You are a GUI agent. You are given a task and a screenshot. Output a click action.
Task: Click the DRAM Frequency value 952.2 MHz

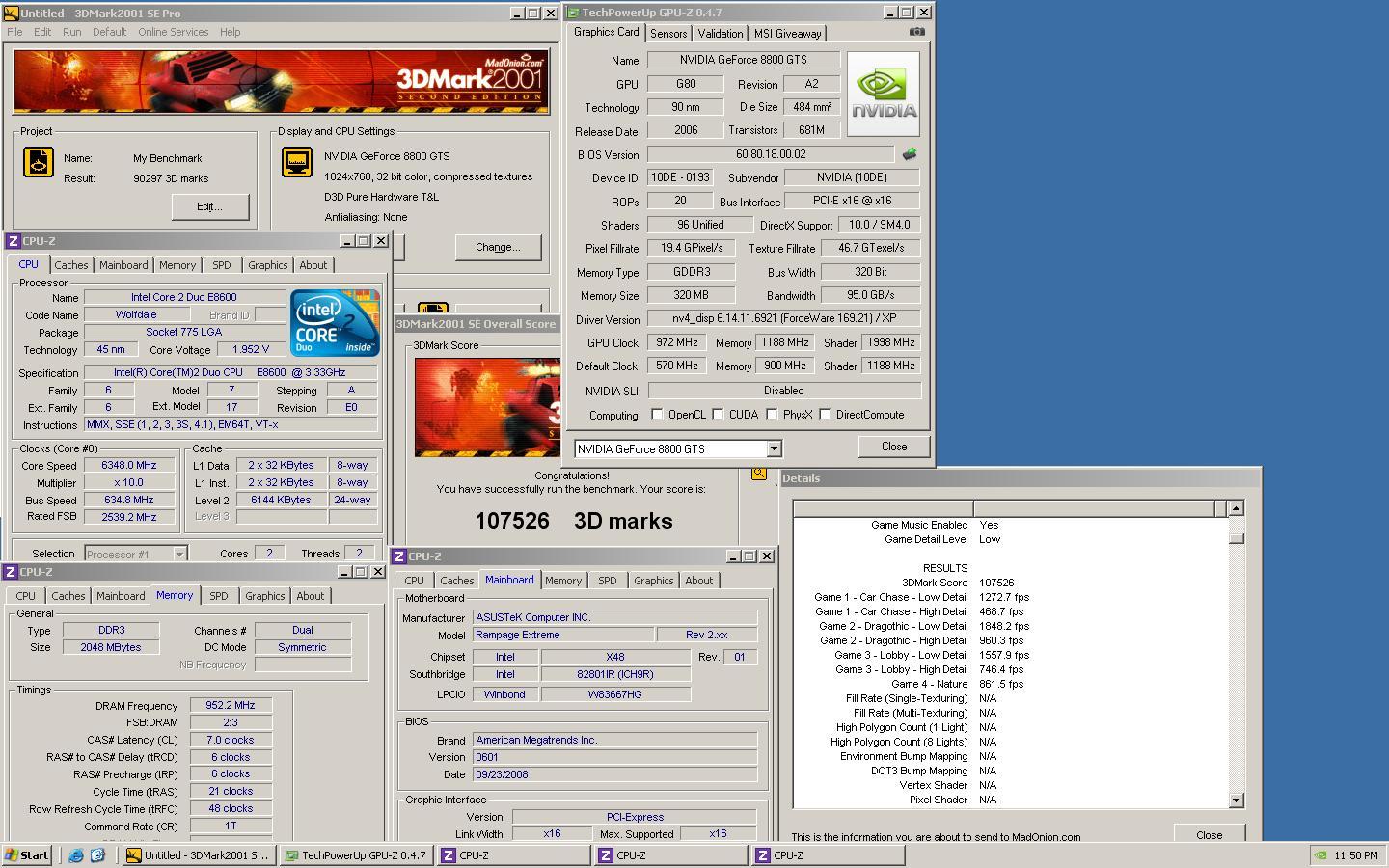click(231, 706)
